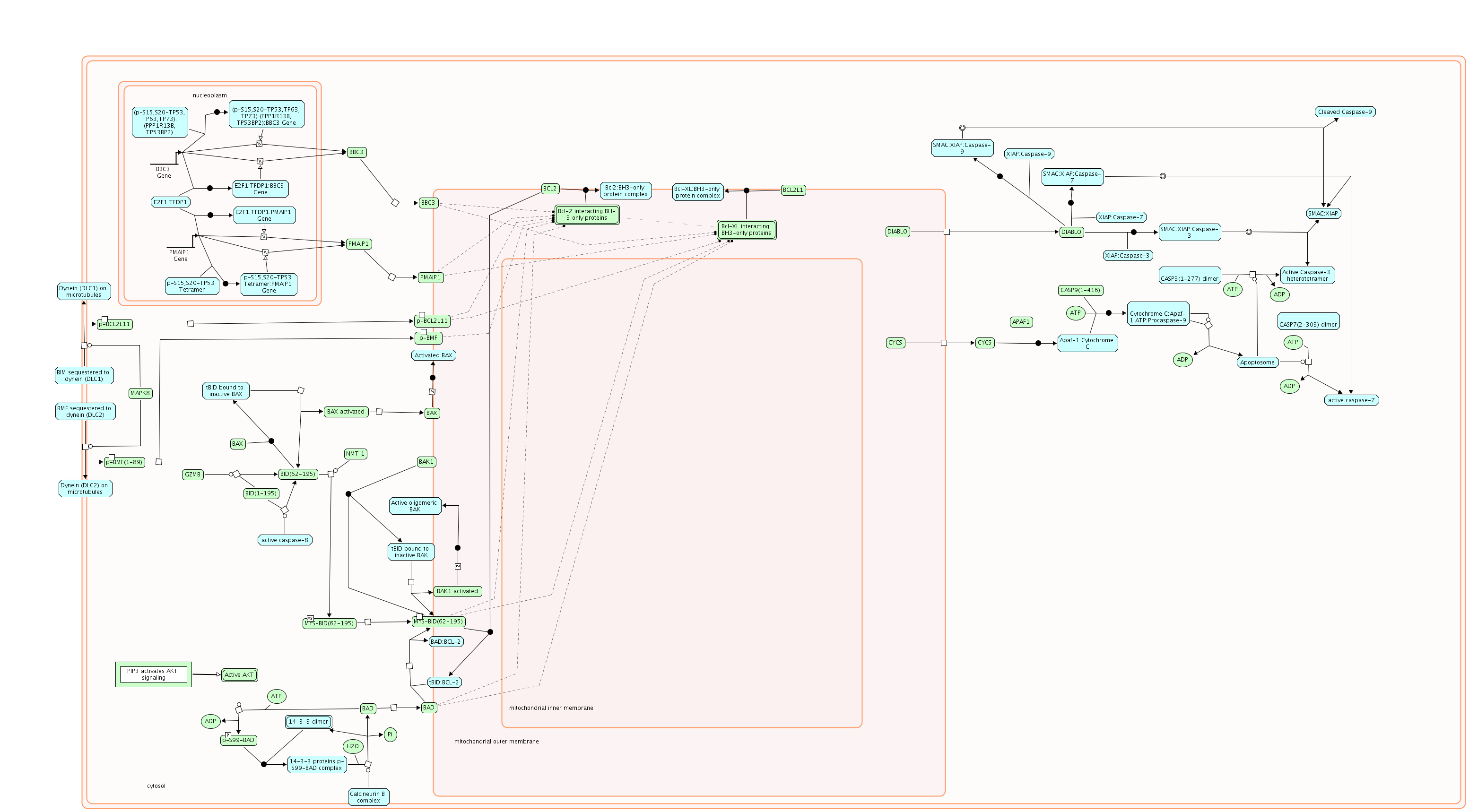
Task: Click the Calcineurin B complex node
Action: (368, 796)
